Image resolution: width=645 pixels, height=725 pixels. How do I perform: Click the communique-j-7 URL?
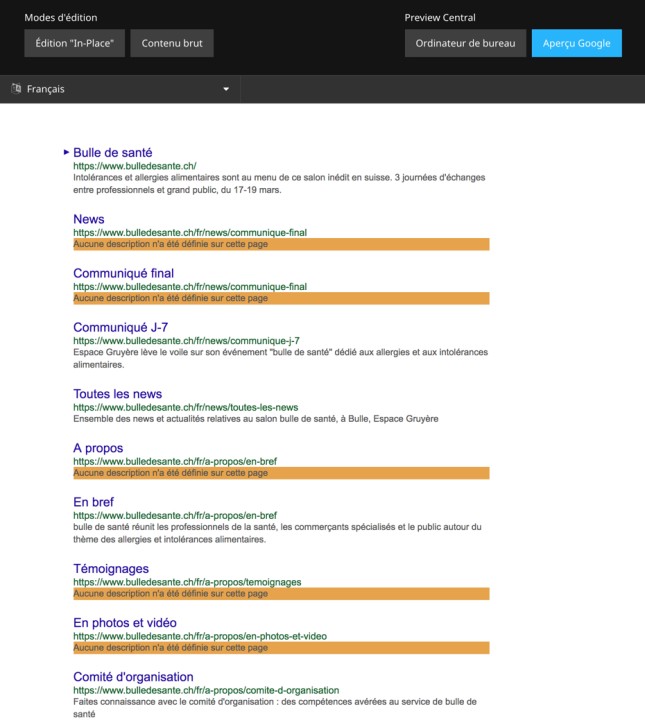pyautogui.click(x=186, y=341)
